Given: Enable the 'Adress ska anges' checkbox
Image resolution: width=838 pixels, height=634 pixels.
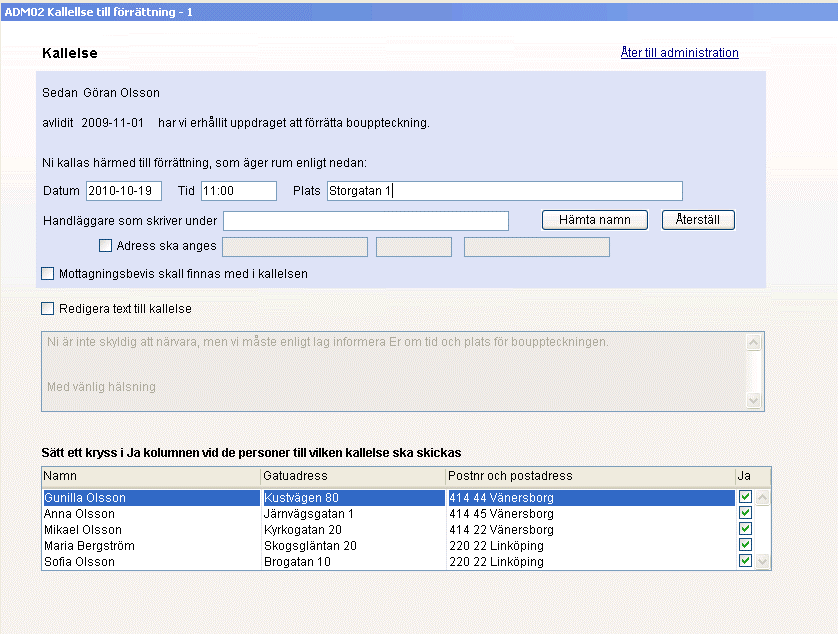Looking at the screenshot, I should point(106,246).
